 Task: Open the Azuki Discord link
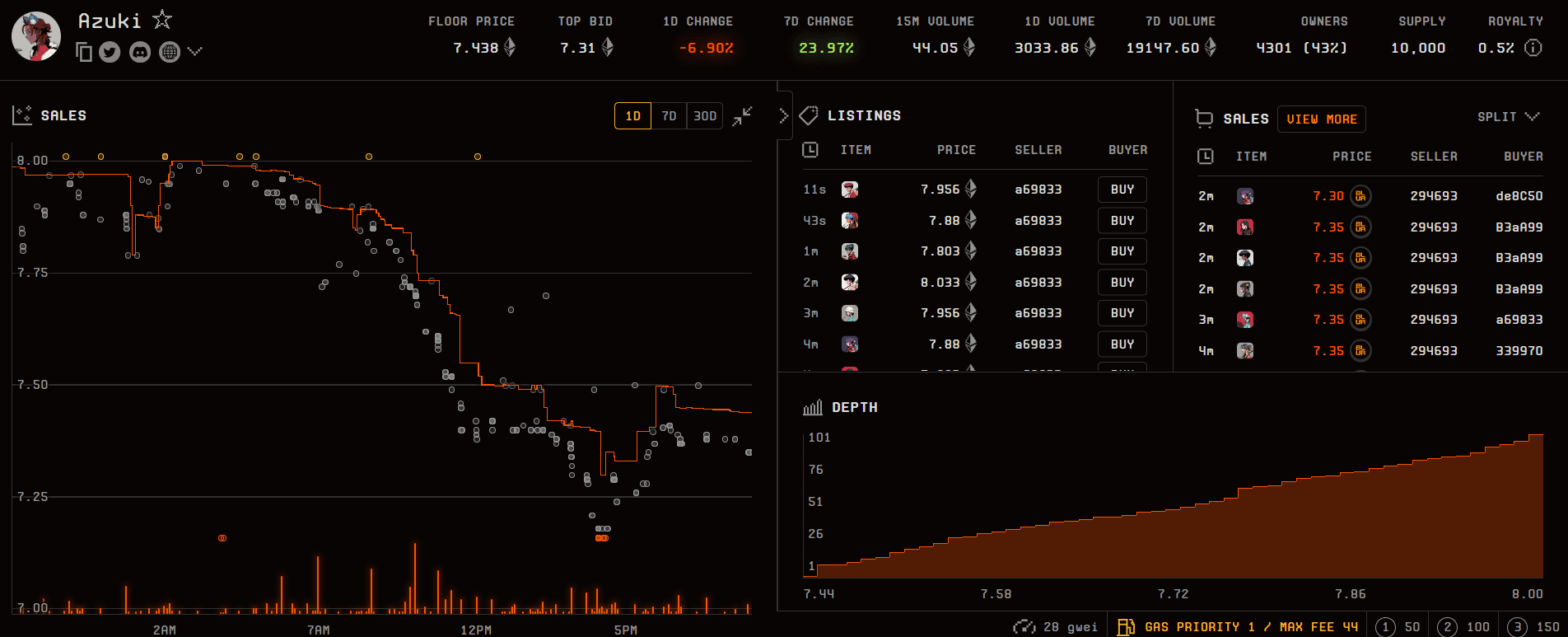pos(140,53)
